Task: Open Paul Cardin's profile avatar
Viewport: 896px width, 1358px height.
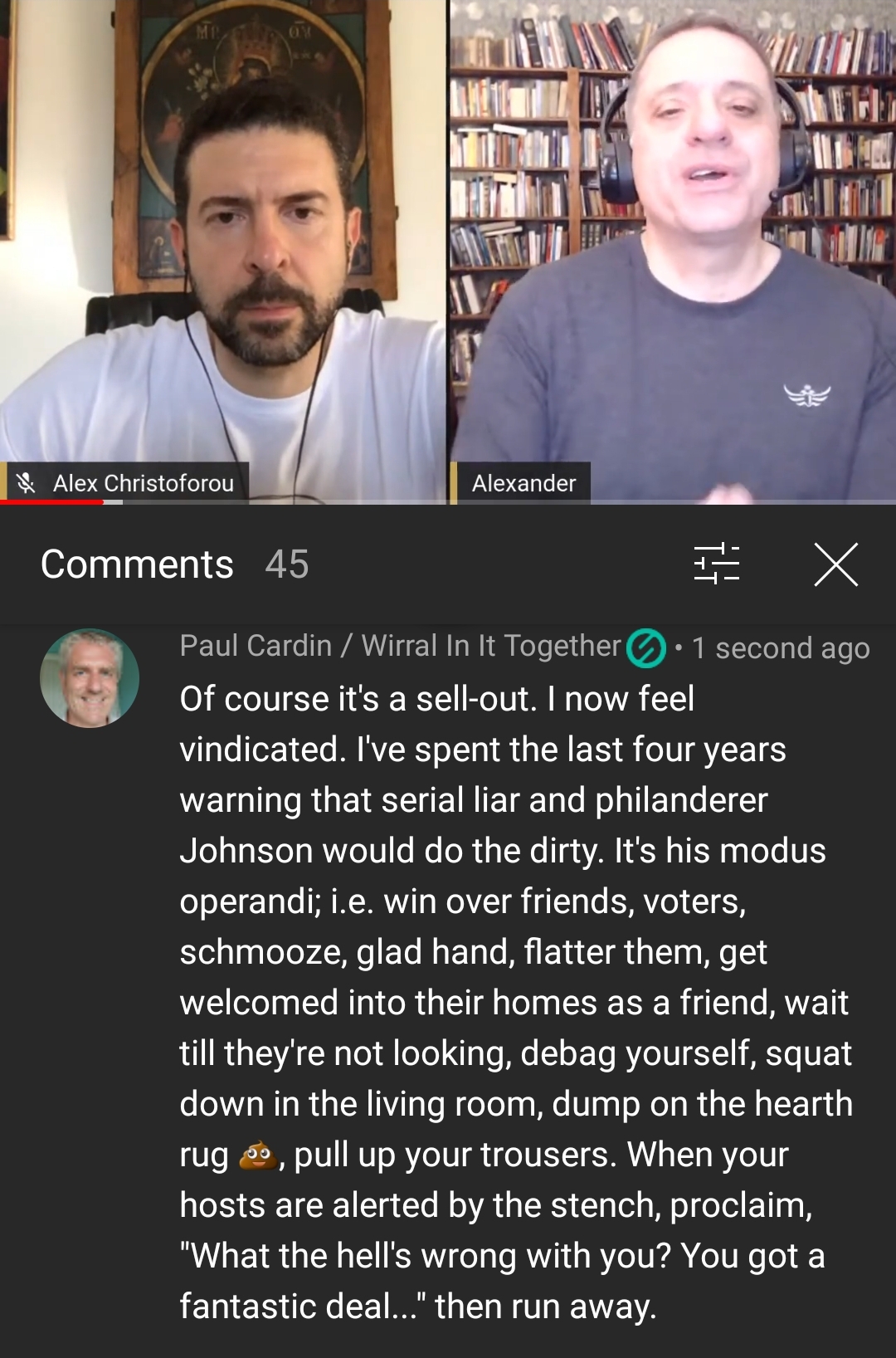Action: (x=90, y=678)
